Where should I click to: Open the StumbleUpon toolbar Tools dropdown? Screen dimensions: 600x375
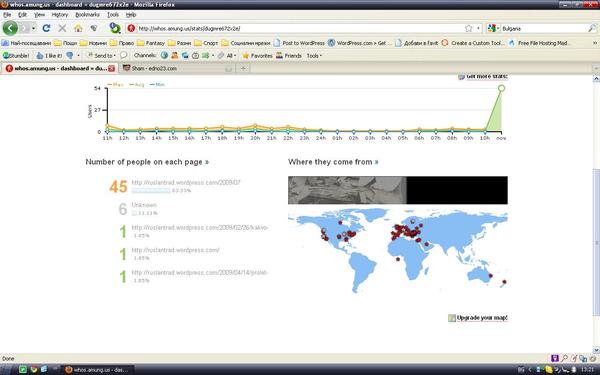tap(314, 55)
